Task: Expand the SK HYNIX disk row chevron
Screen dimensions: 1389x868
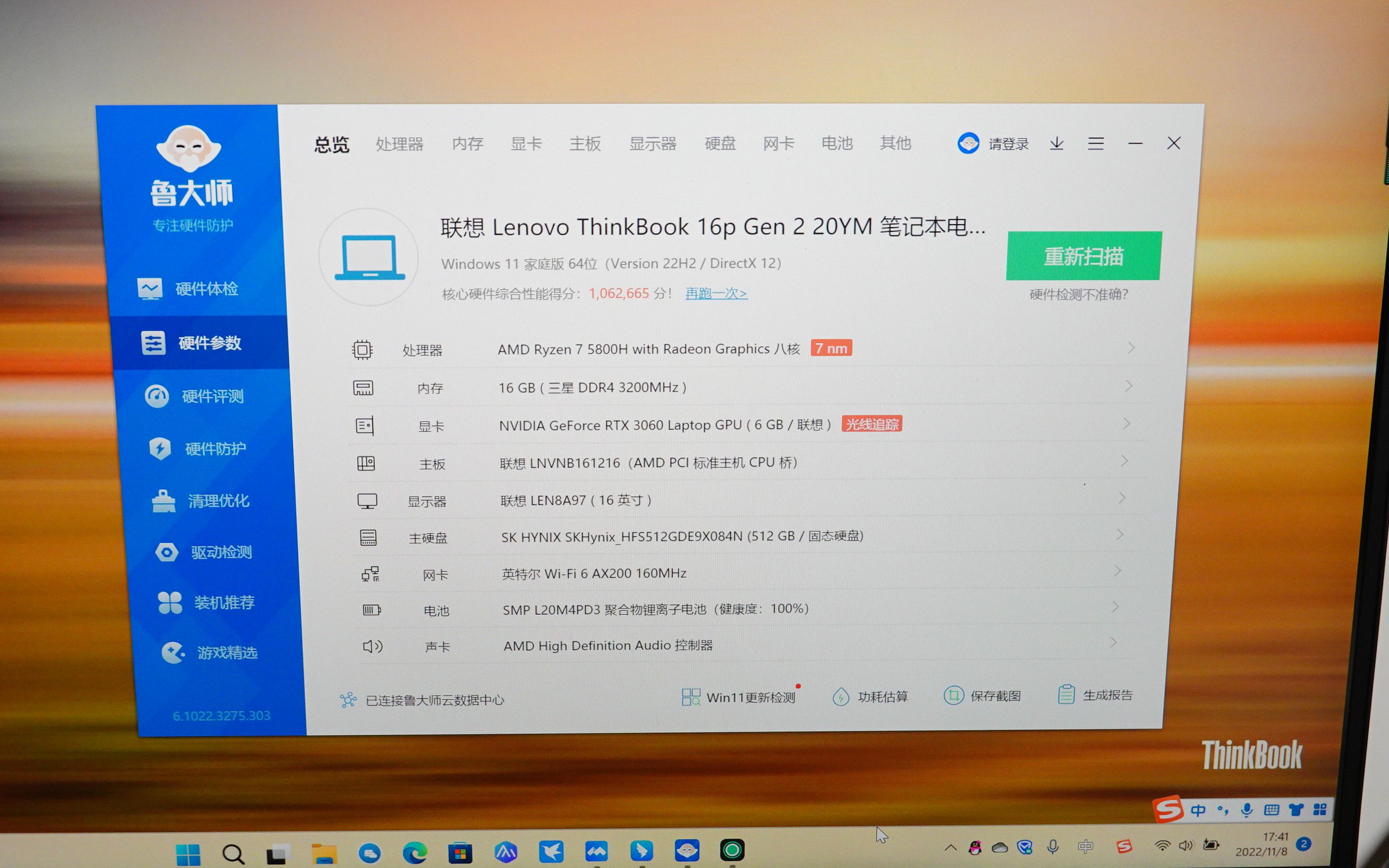Action: click(1119, 535)
